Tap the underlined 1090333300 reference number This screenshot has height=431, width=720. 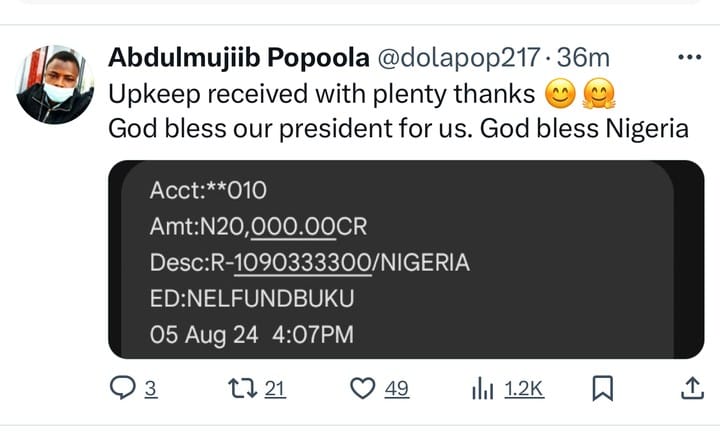click(x=303, y=263)
